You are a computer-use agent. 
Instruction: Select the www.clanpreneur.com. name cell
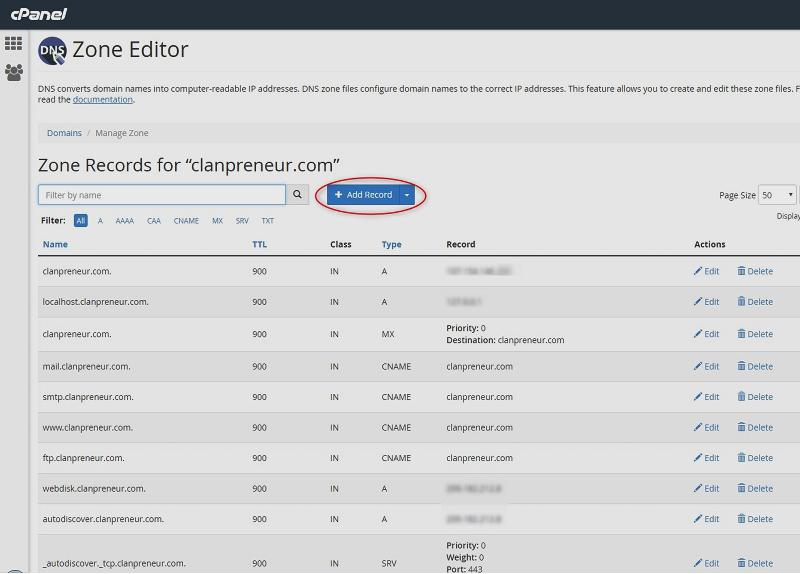[88, 427]
